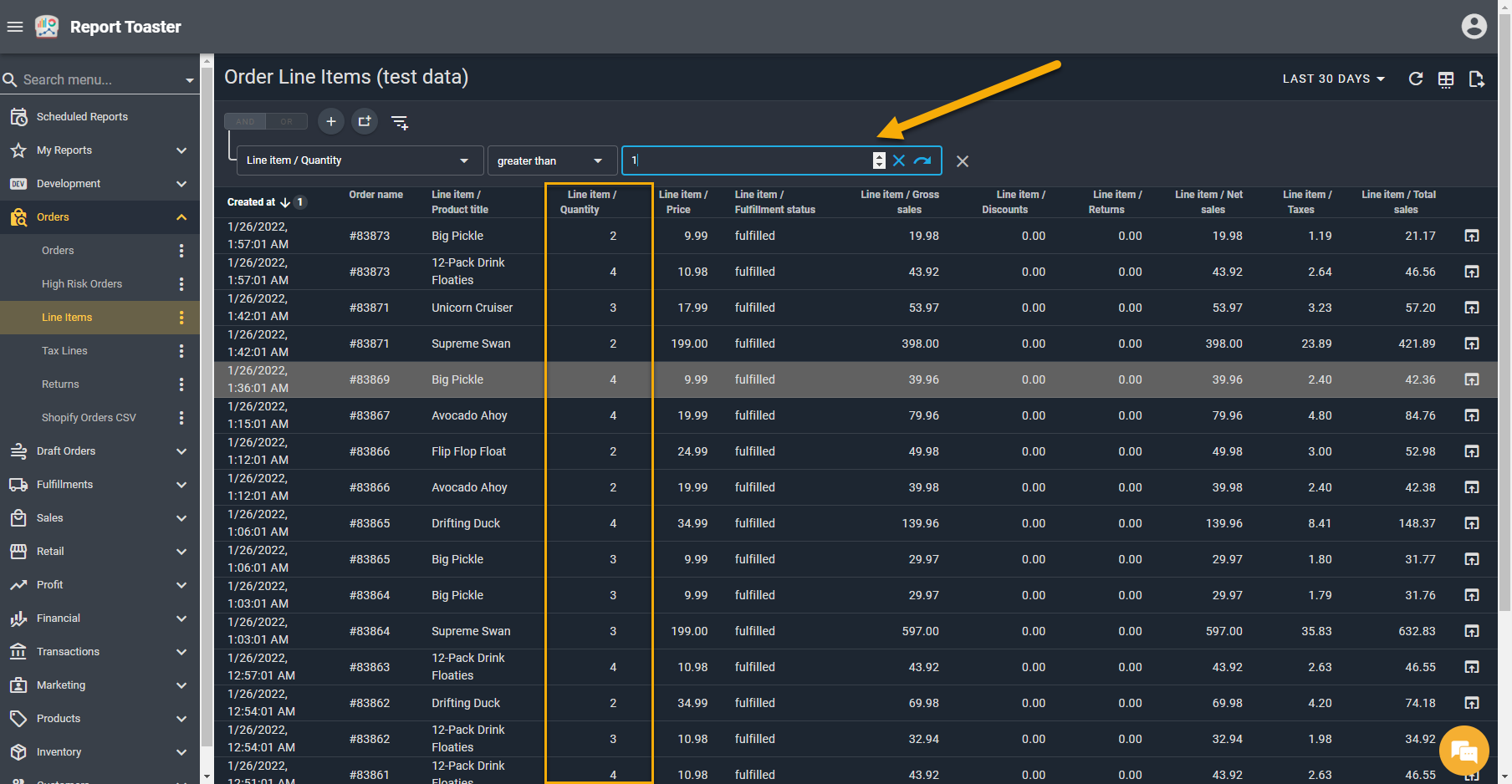Add a new filter with plus button

coord(331,121)
